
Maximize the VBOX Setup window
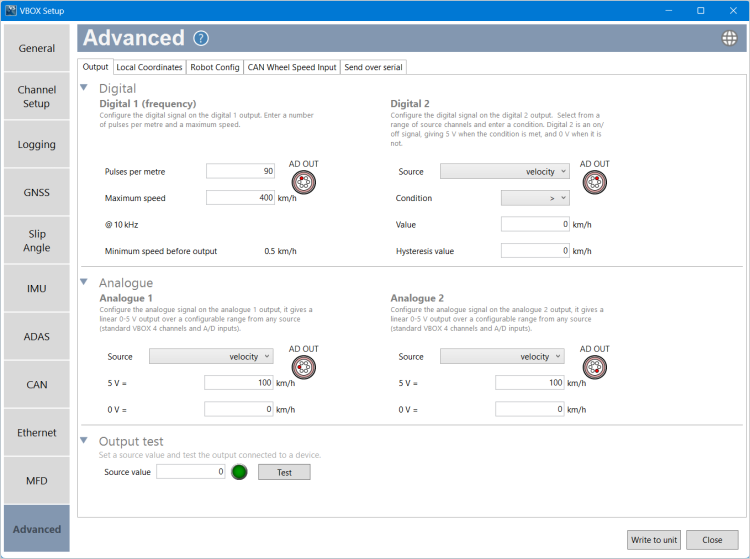701,11
